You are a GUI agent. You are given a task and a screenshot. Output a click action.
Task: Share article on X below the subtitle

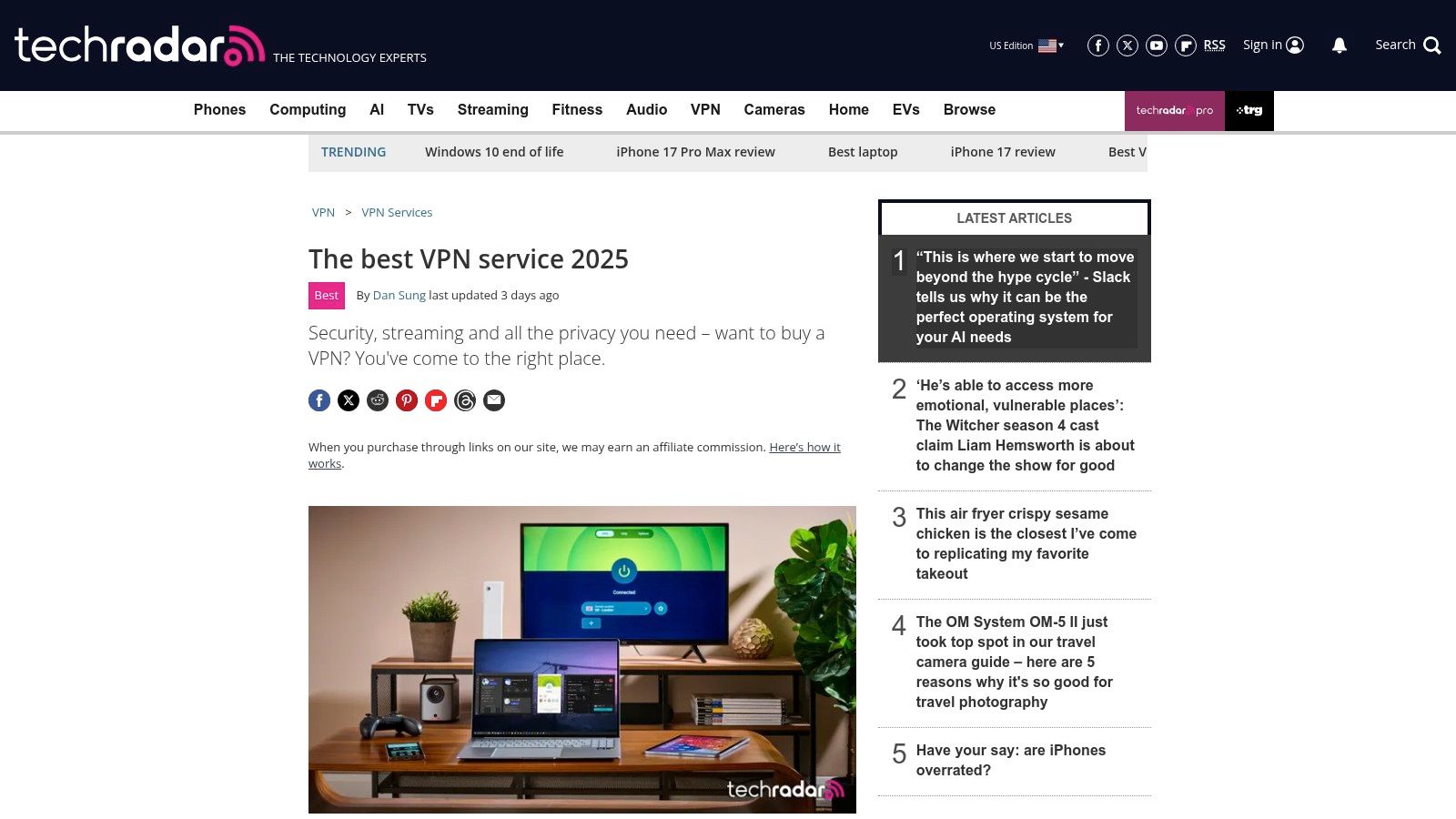coord(349,400)
